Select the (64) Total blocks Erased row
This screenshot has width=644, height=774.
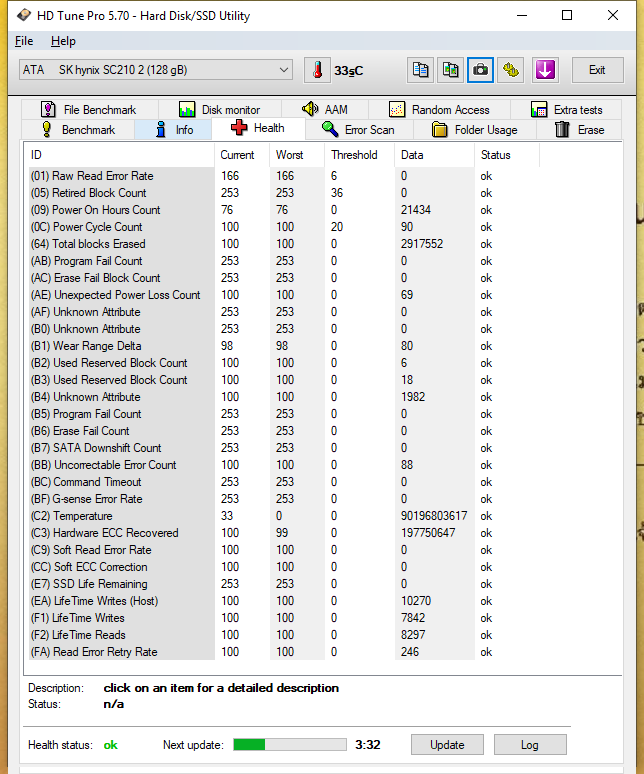click(x=284, y=244)
